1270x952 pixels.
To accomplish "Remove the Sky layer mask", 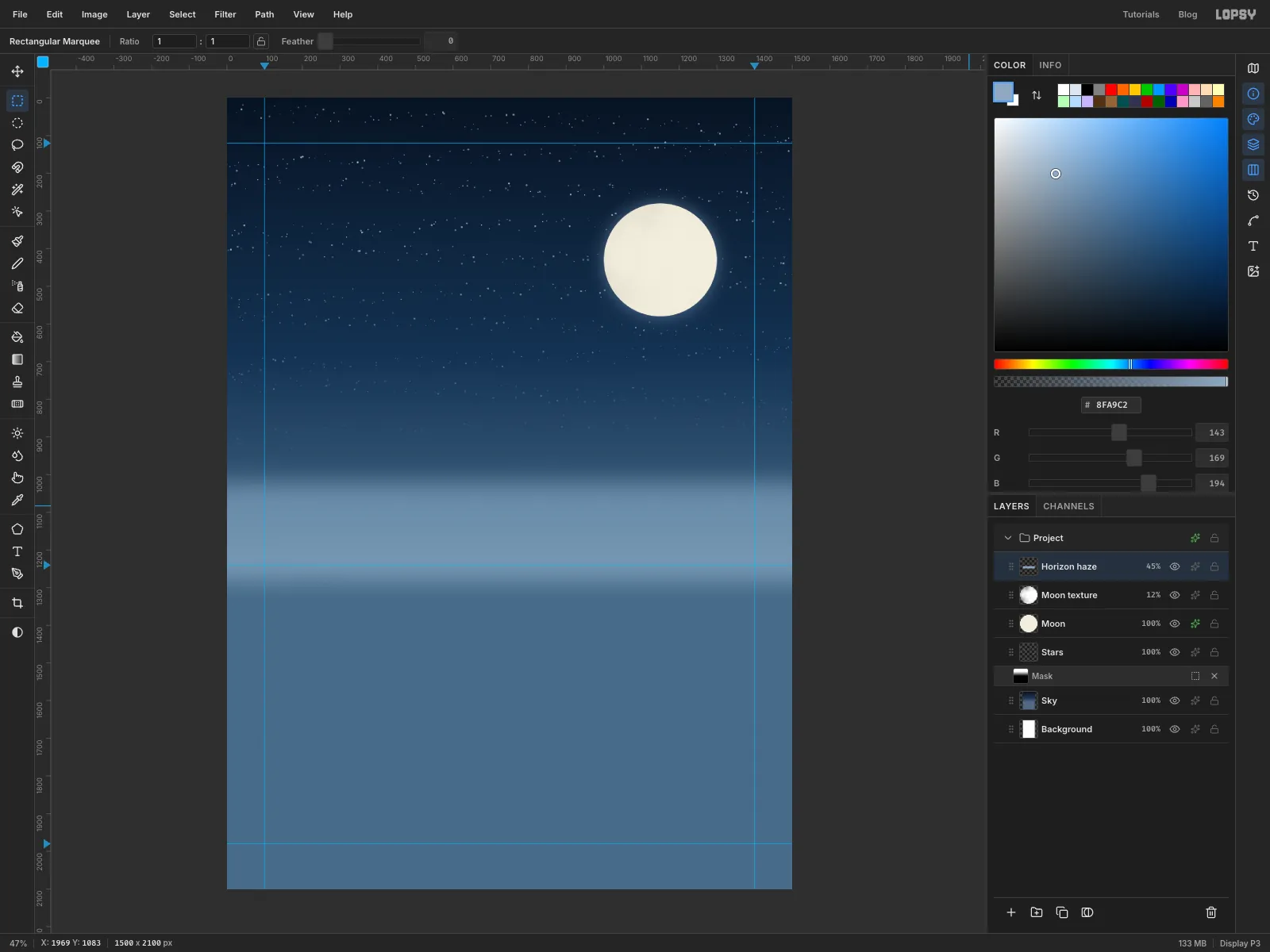I will click(1214, 676).
